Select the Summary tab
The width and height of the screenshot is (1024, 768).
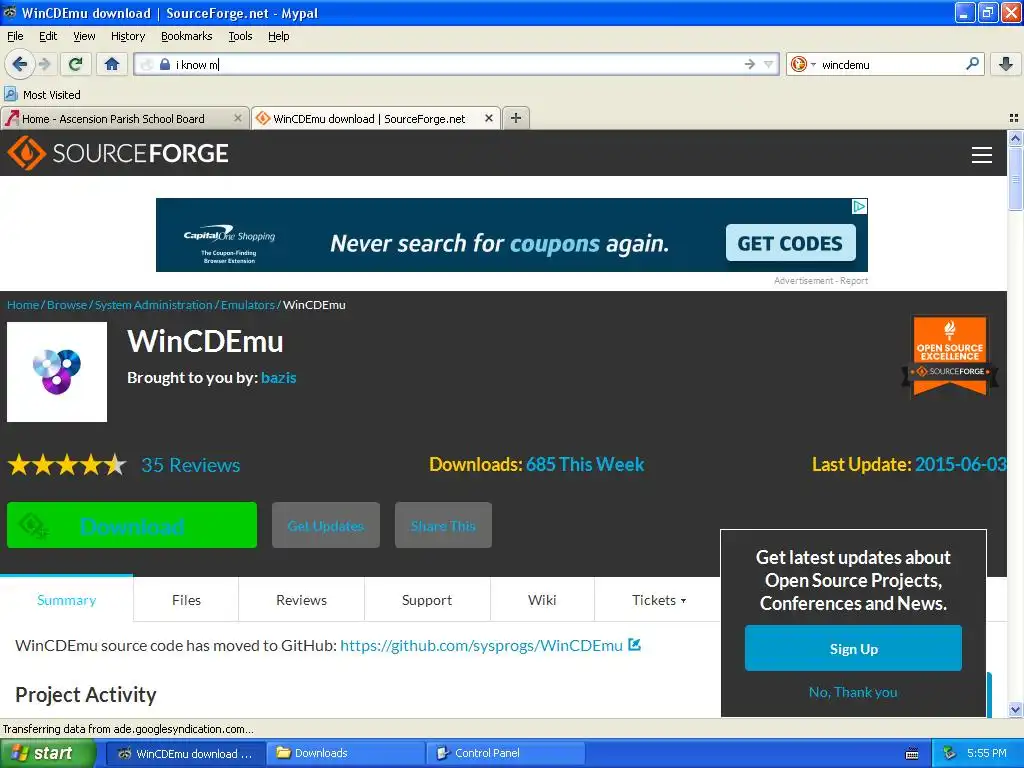67,600
